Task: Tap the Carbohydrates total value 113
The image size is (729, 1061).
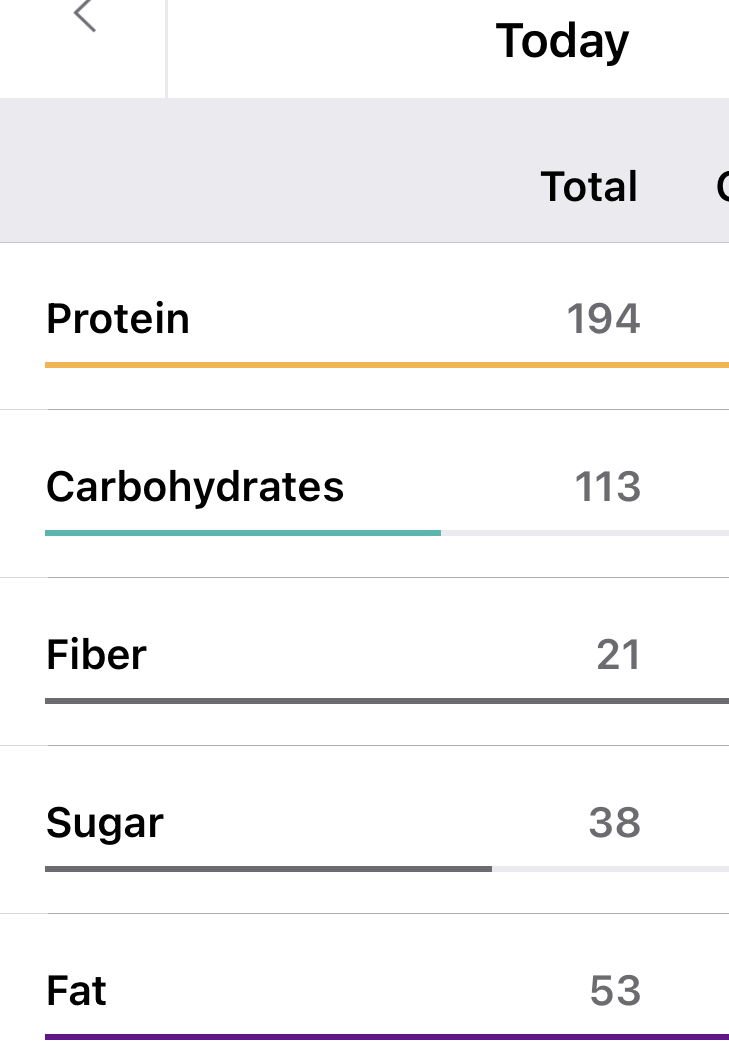Action: pos(607,487)
